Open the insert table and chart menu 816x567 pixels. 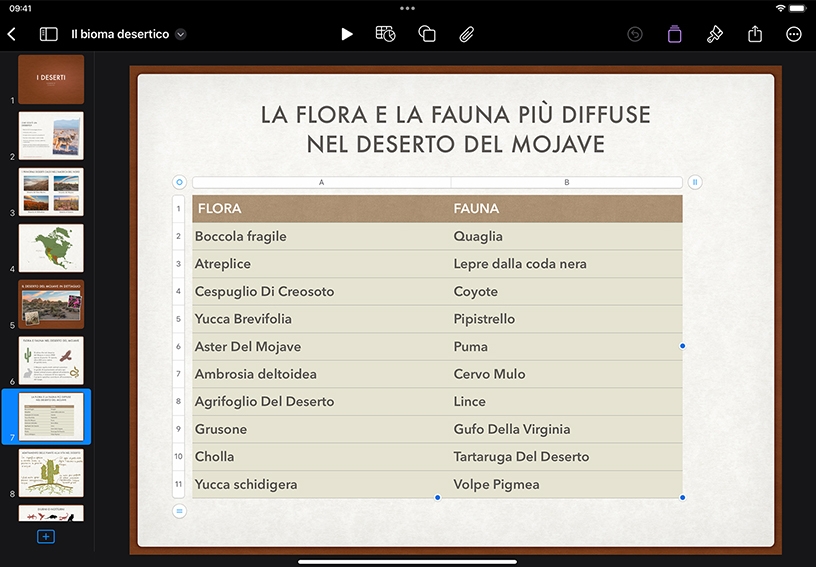coord(385,34)
